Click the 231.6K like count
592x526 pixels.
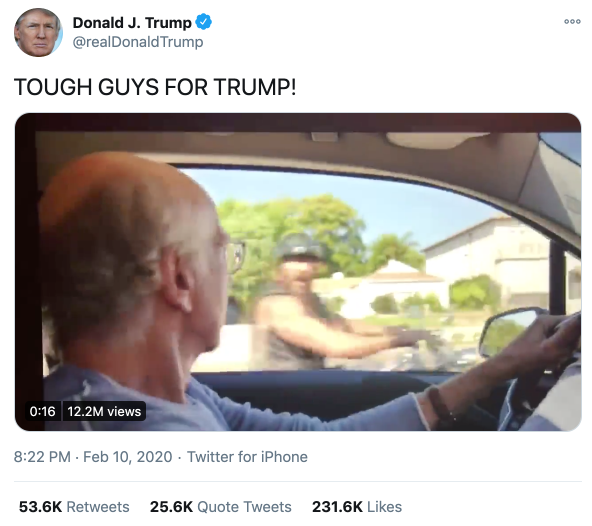[x=337, y=507]
